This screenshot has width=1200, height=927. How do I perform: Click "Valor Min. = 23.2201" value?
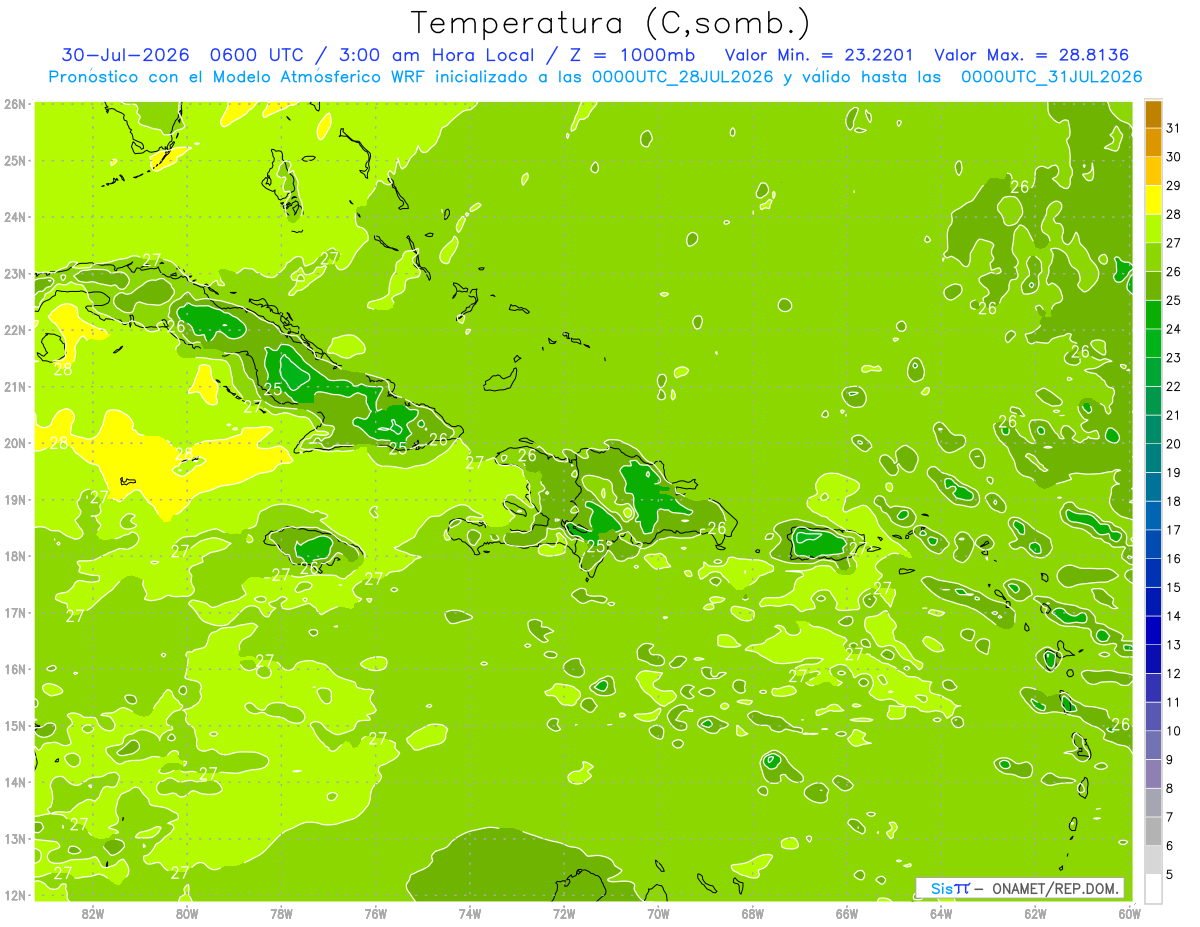tap(819, 55)
